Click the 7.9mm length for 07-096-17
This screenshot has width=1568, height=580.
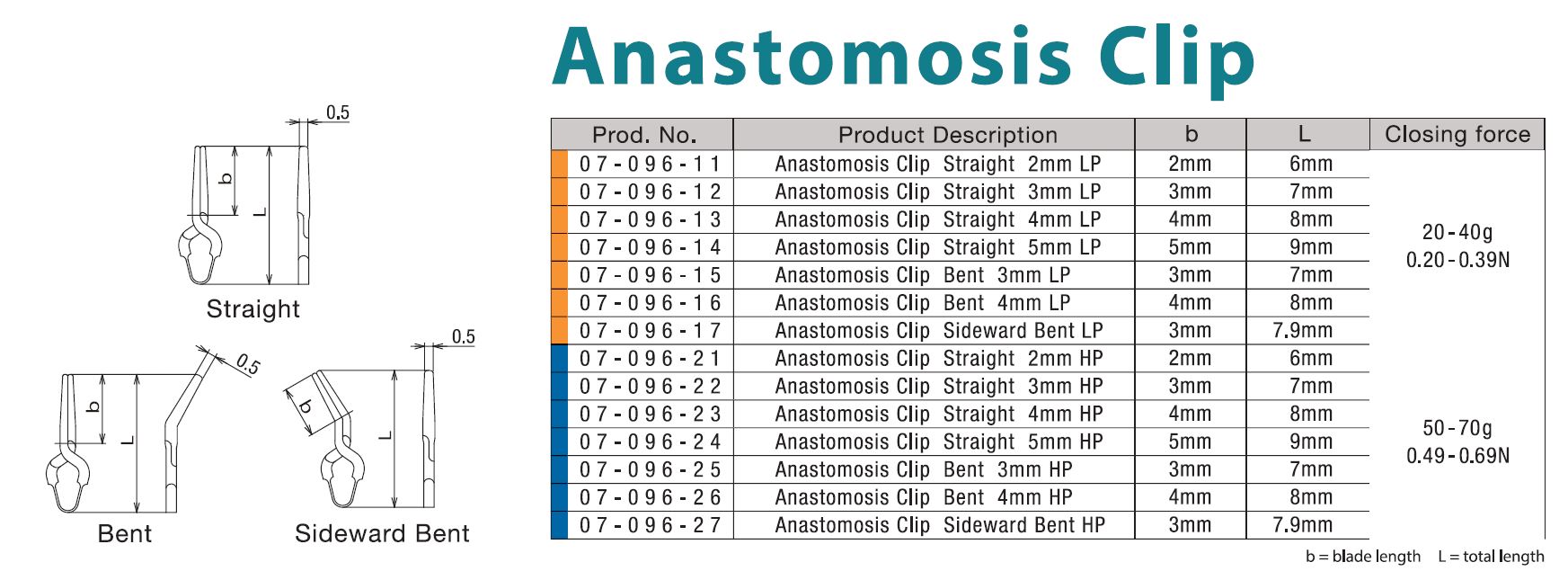[1303, 331]
